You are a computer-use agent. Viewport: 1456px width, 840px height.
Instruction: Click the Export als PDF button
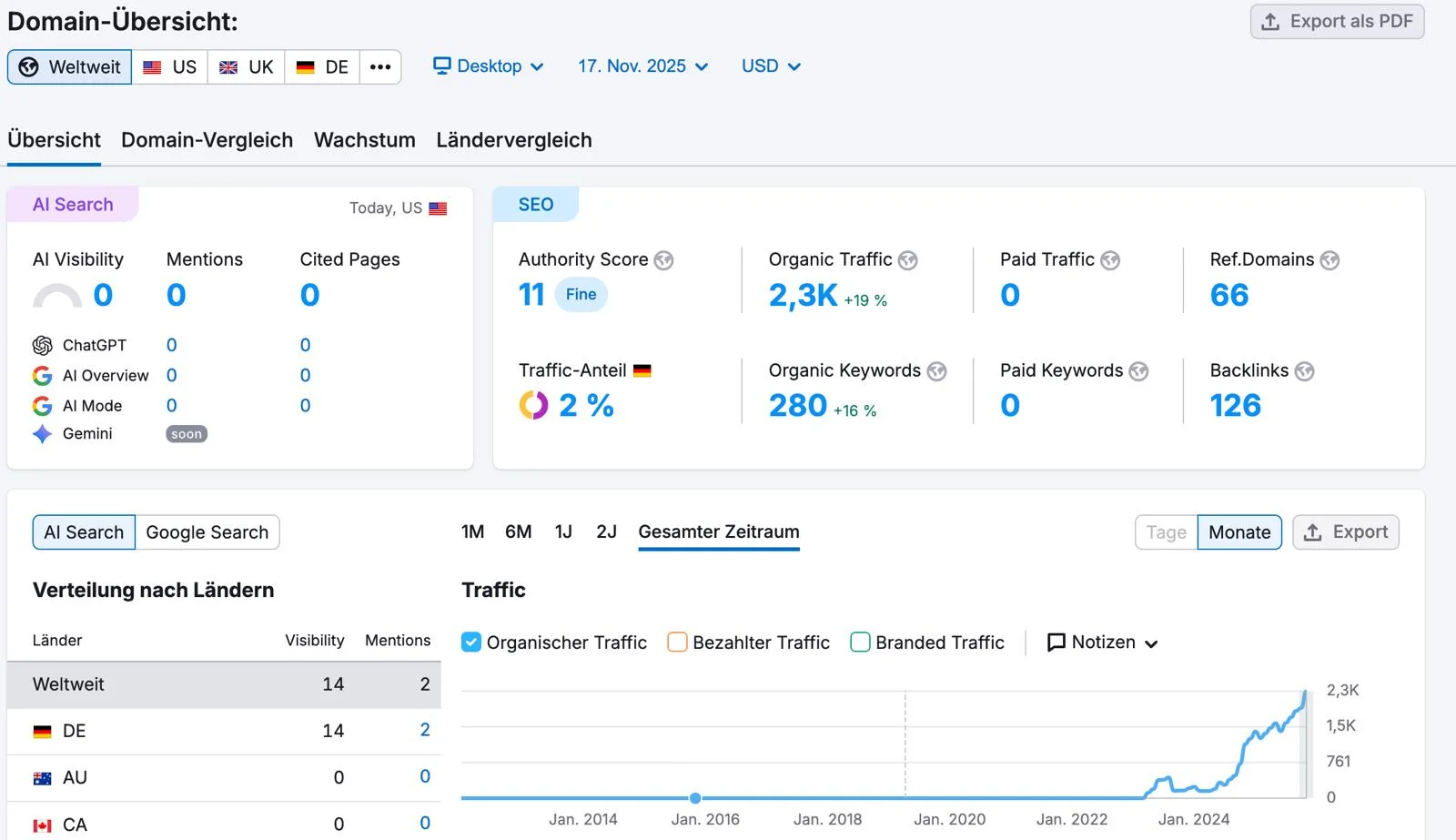point(1337,22)
